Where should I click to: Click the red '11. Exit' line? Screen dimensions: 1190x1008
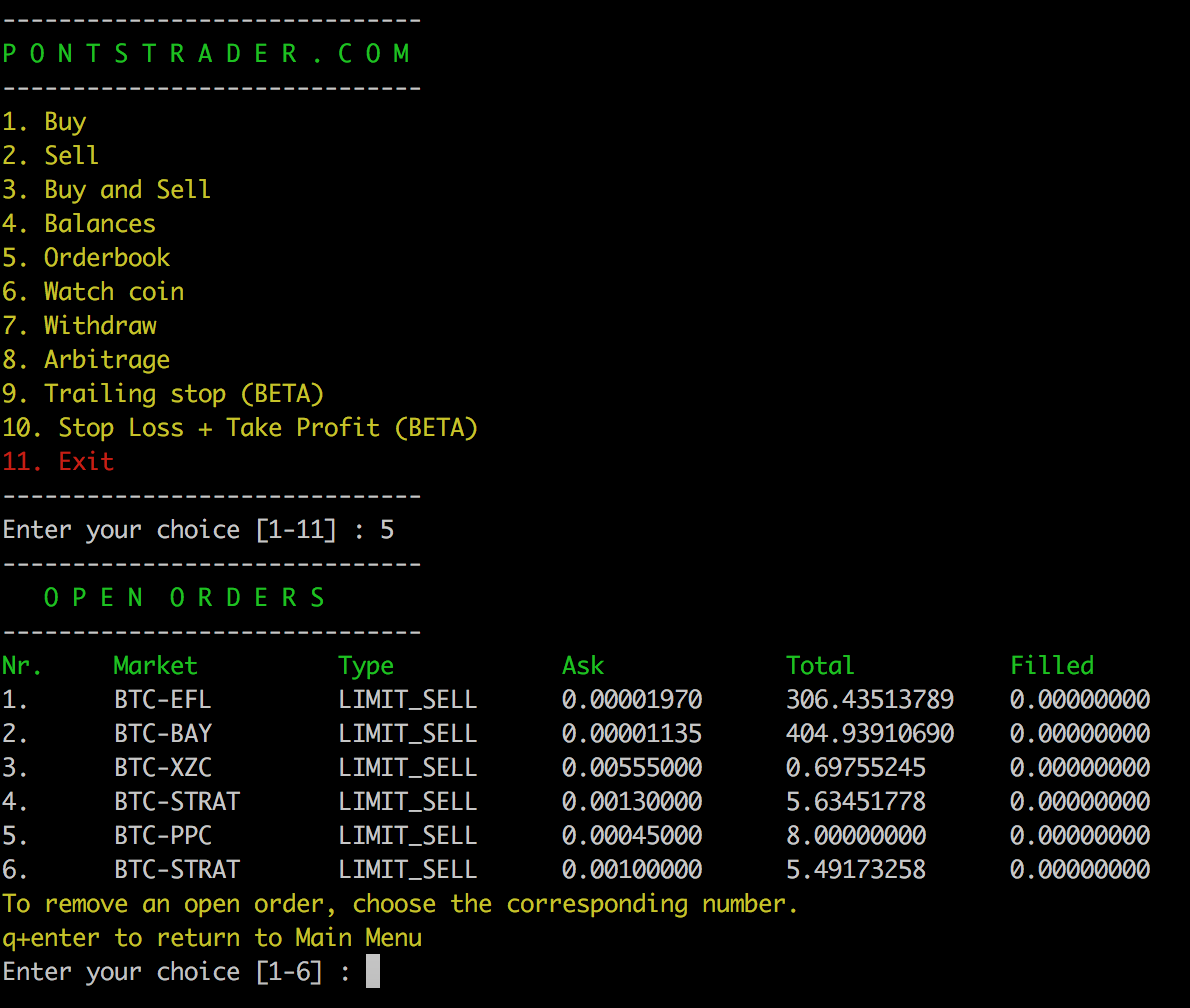pyautogui.click(x=58, y=461)
